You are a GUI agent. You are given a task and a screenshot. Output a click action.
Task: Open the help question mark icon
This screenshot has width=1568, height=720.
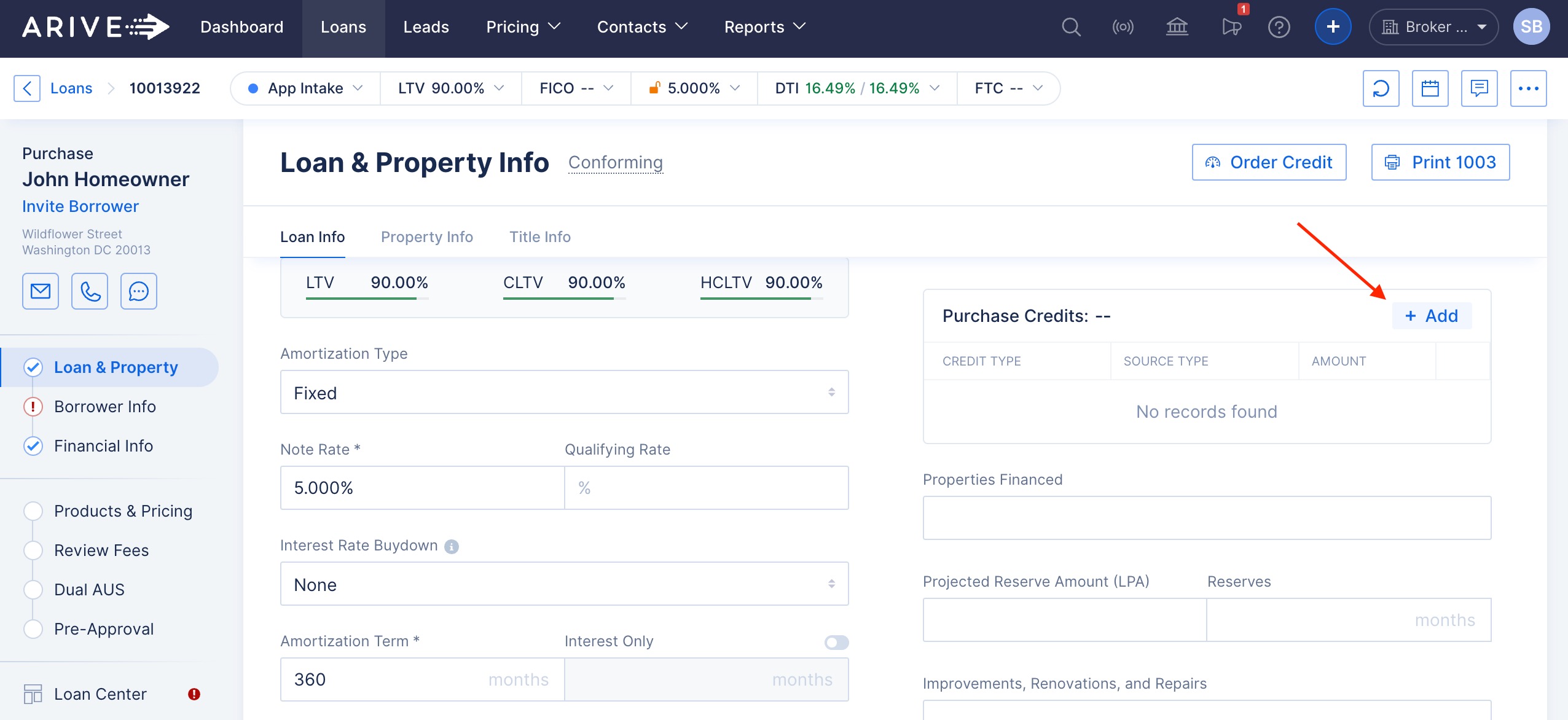[x=1279, y=27]
